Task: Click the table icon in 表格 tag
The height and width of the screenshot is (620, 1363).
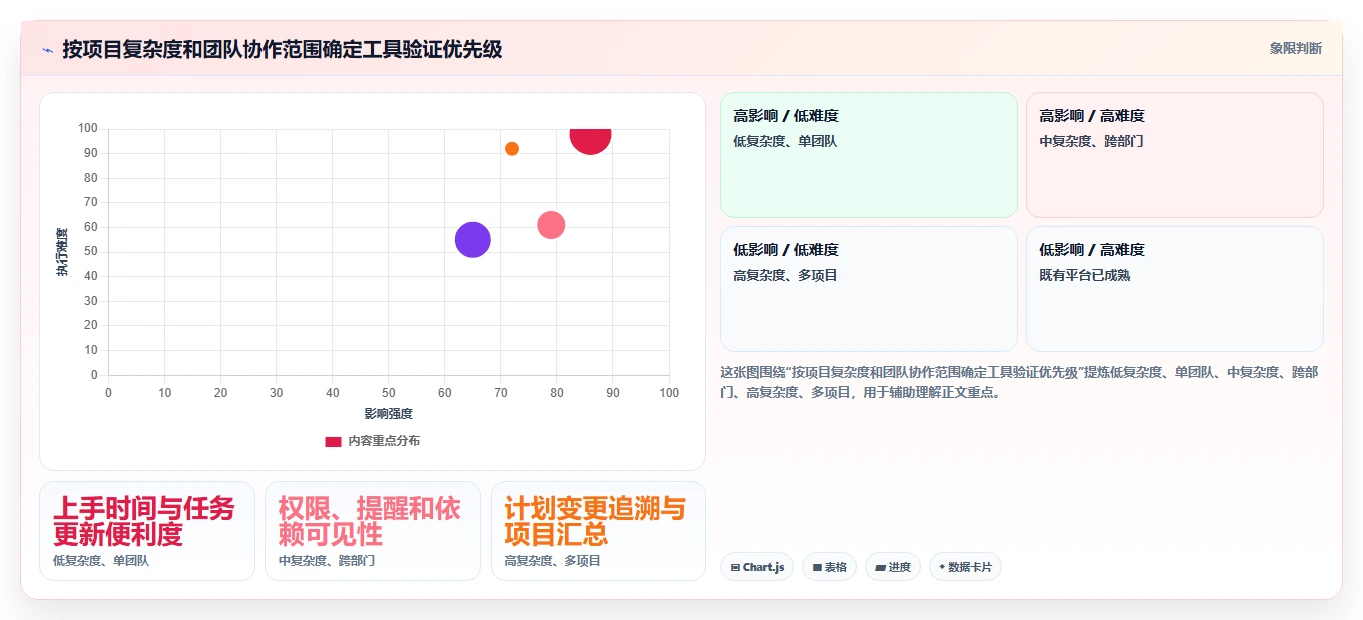Action: (817, 567)
